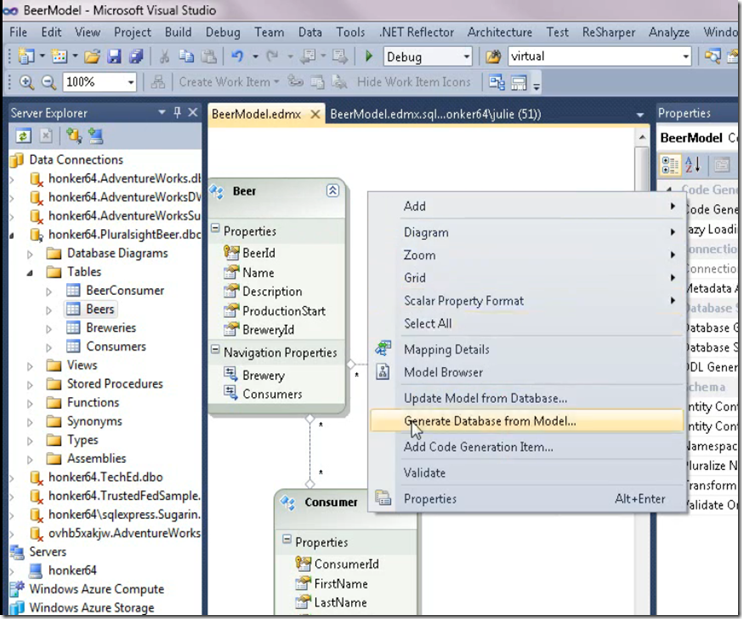The image size is (742, 619).
Task: Click New Project icon in toolbar
Action: click(26, 57)
